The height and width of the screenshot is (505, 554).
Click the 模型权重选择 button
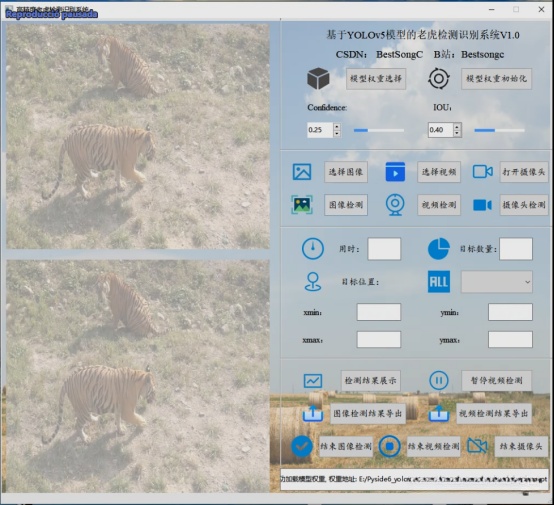376,78
